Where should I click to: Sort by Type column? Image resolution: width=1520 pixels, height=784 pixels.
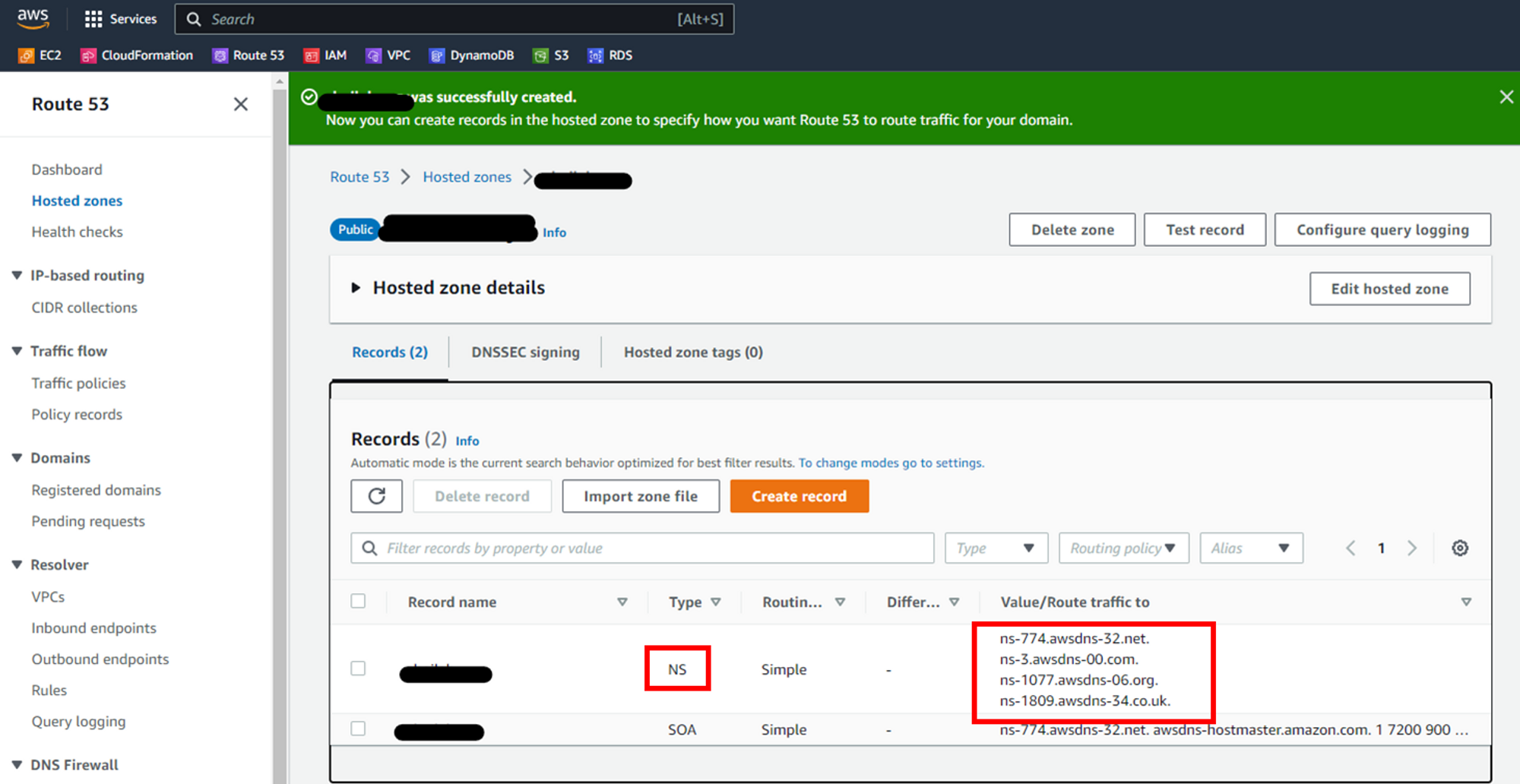[715, 602]
